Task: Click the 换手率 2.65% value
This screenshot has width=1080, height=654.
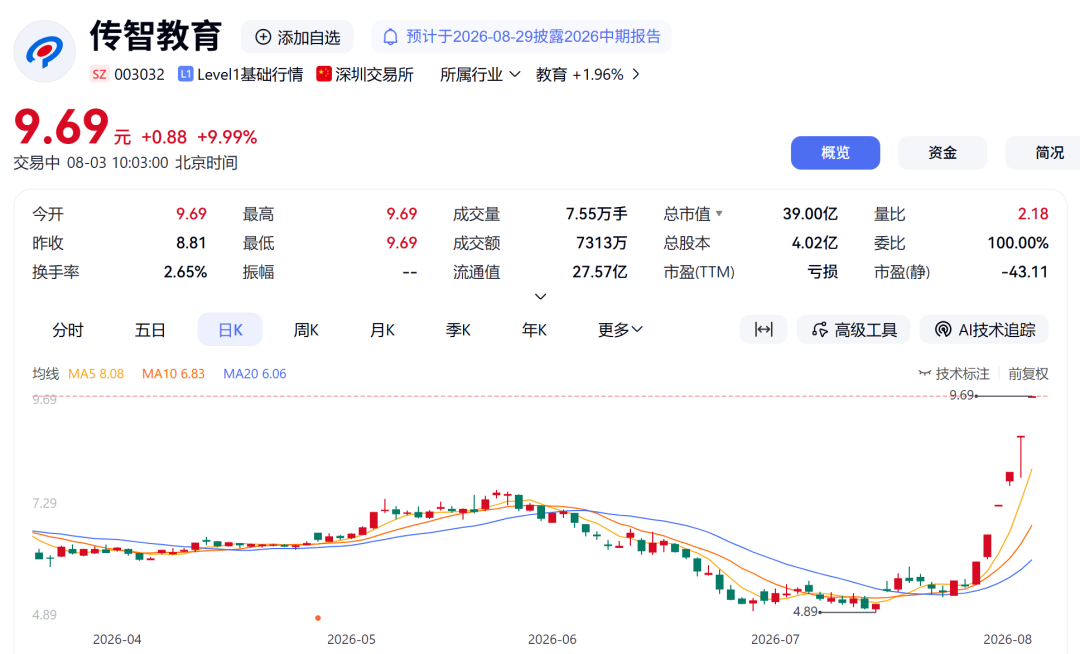Action: click(x=185, y=272)
